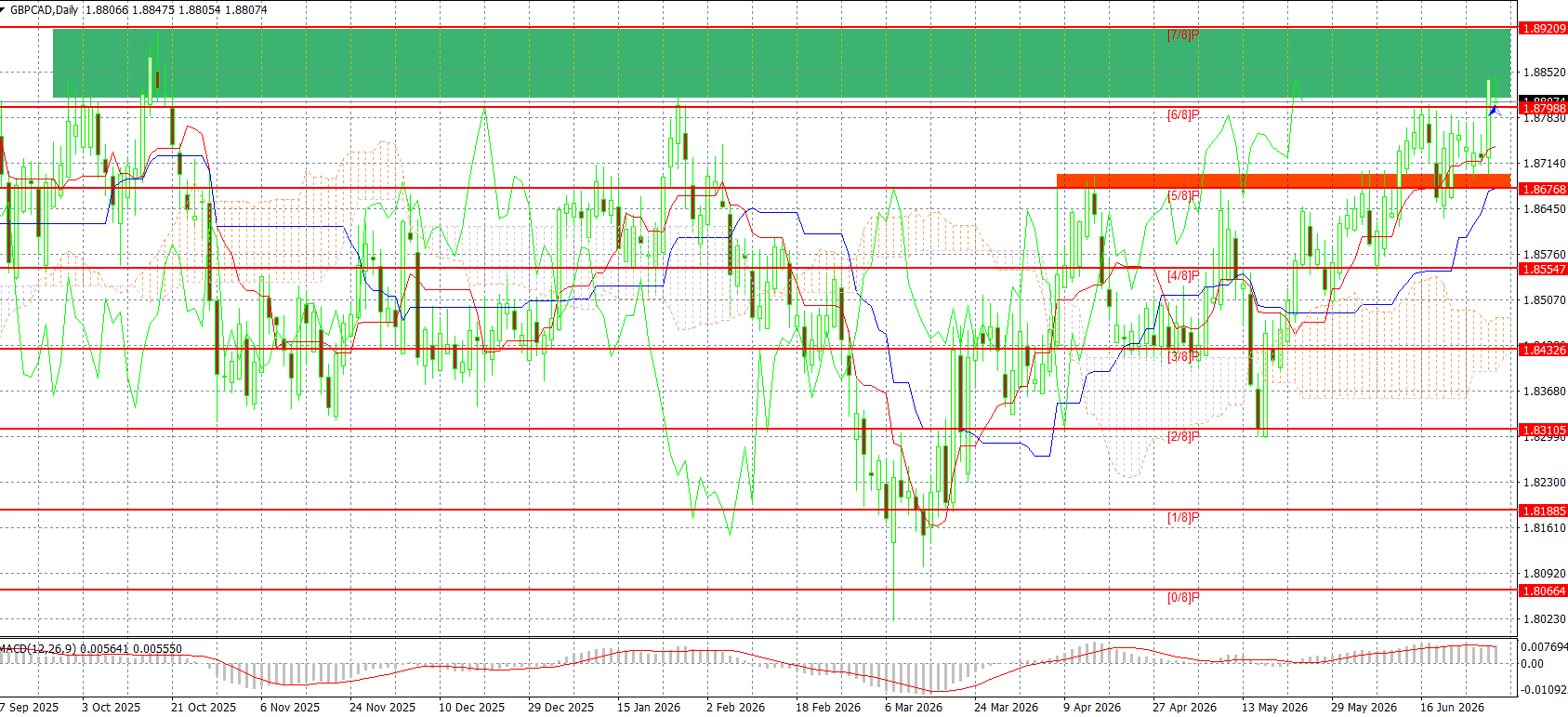Click the MACD(12,26,9) indicator label

point(38,648)
